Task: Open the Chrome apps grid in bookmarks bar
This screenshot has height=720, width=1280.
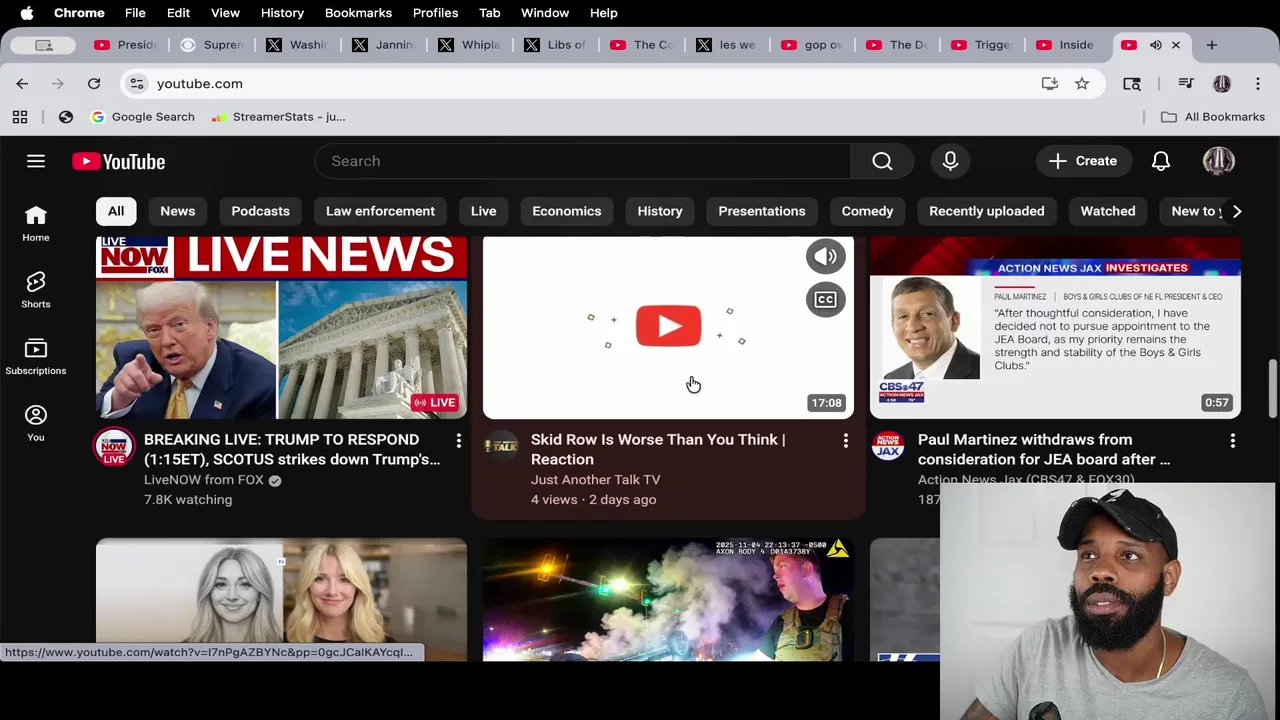Action: [x=20, y=117]
